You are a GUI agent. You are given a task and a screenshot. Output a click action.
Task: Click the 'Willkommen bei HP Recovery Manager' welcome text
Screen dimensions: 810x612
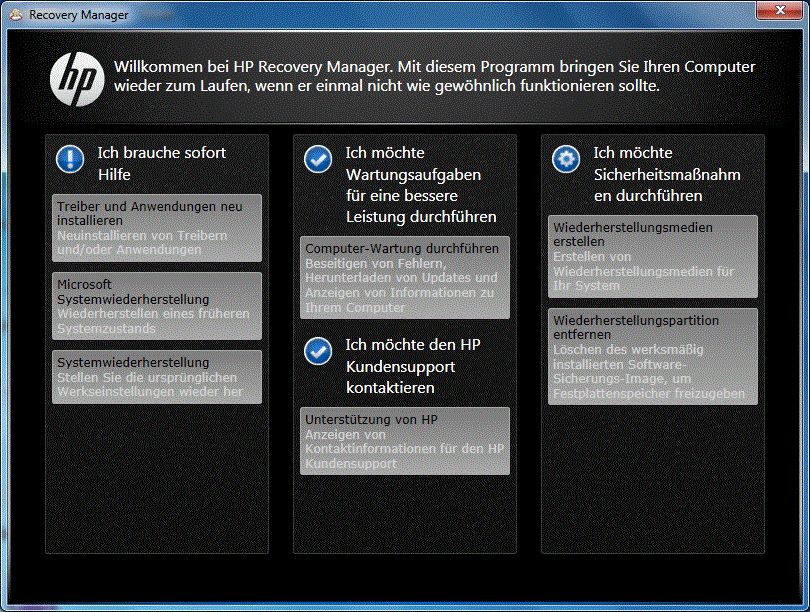(x=434, y=76)
